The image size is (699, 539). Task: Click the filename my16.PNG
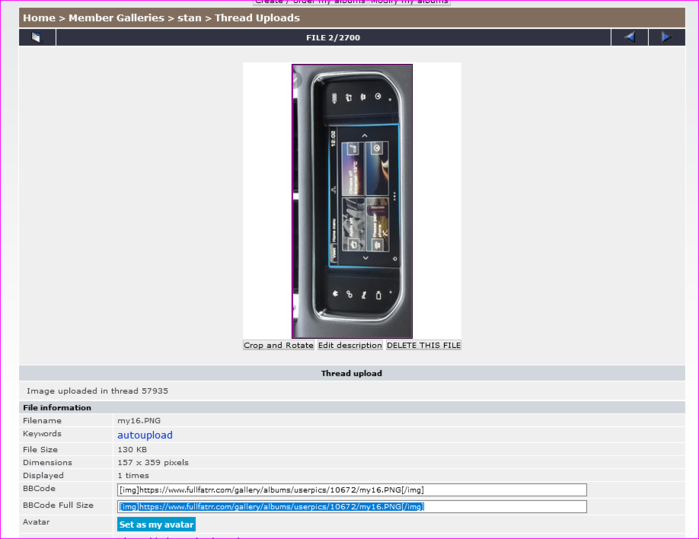click(139, 420)
